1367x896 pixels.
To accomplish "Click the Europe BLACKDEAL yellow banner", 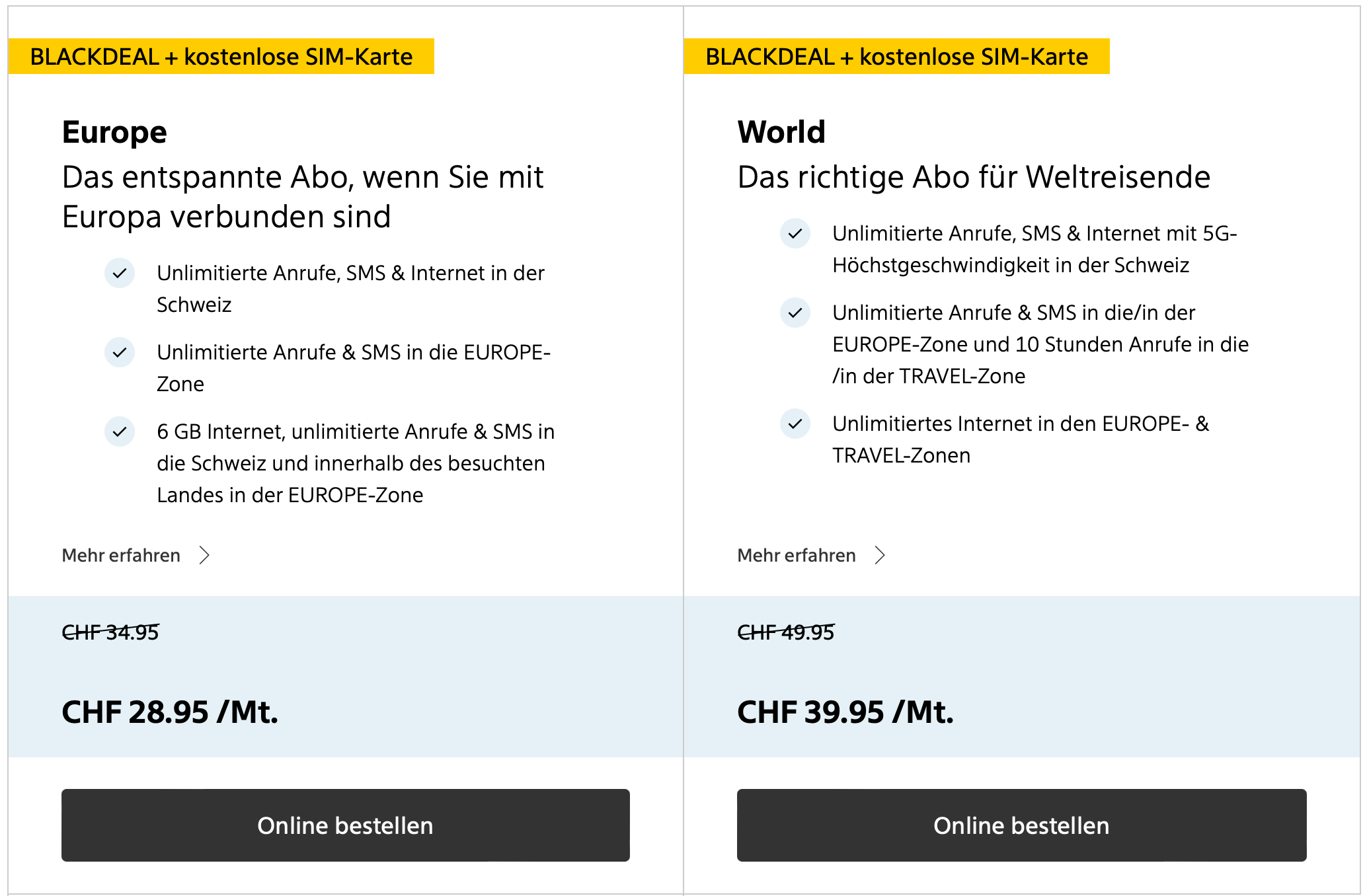I will point(221,57).
